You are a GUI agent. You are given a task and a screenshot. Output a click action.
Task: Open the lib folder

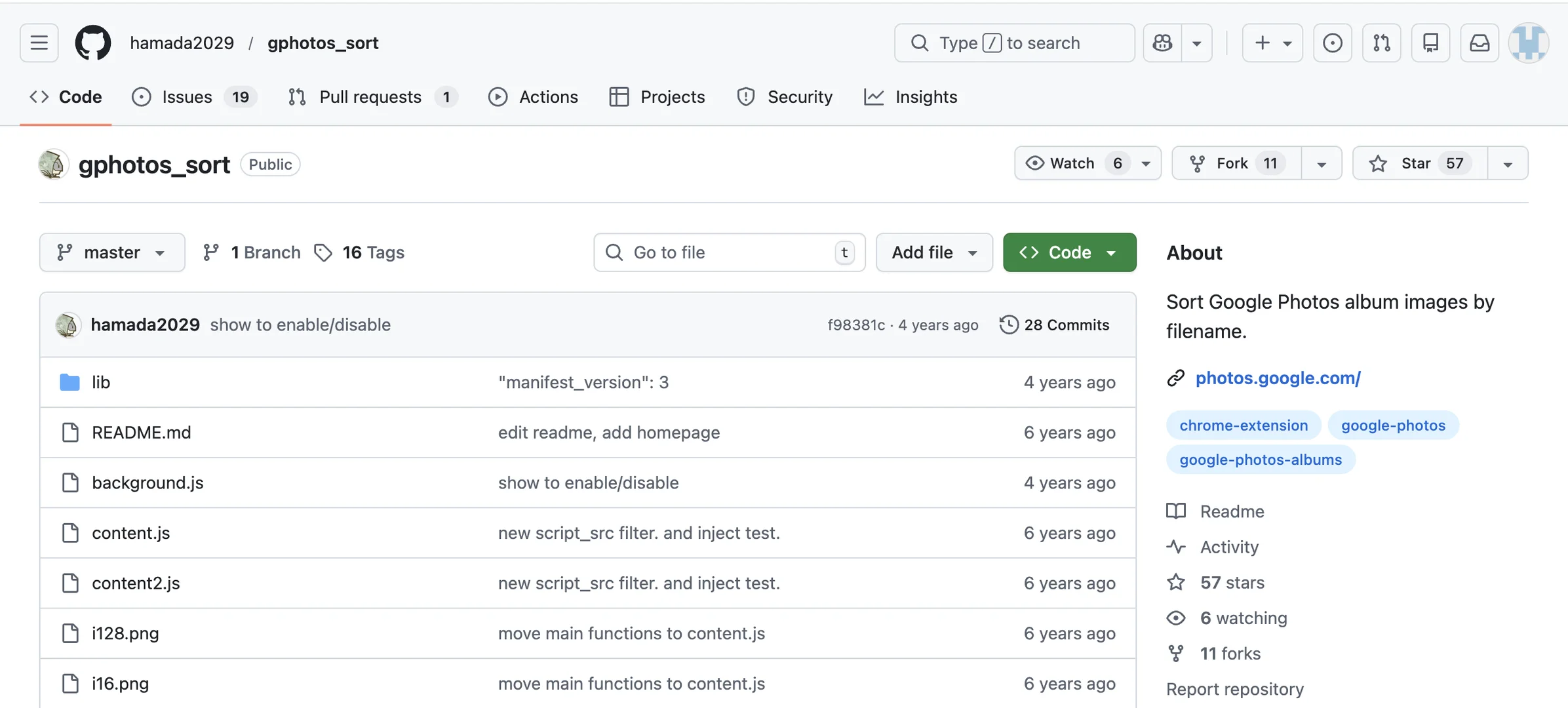click(101, 382)
